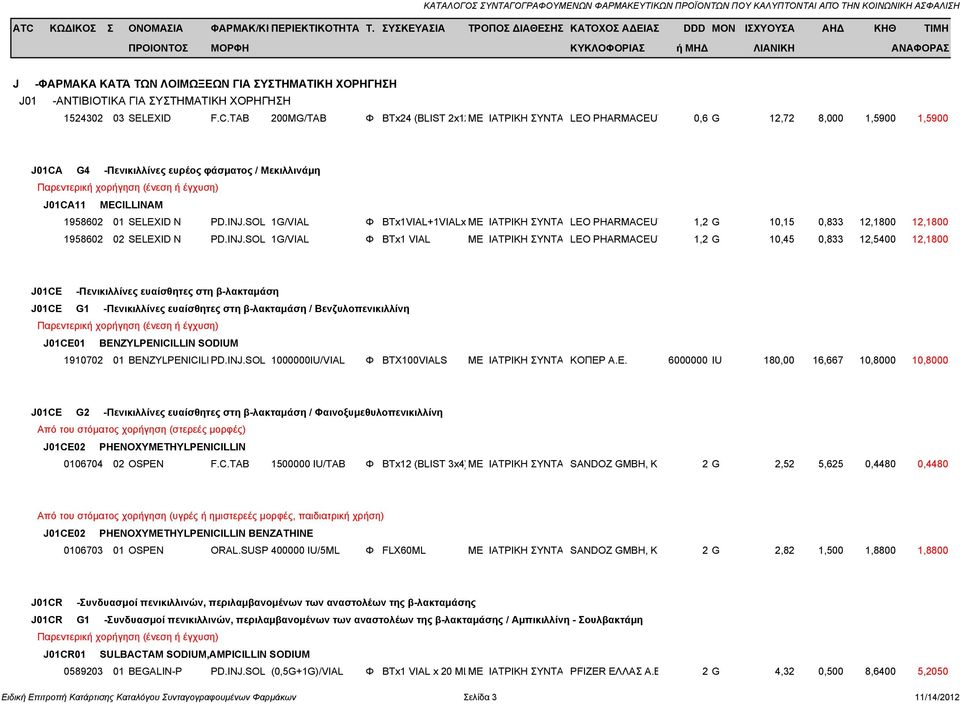Click the PHENOXYMETHYLPENICILLIN BENZATHINE substance name
Screen dimensions: 960x704
coord(206,534)
